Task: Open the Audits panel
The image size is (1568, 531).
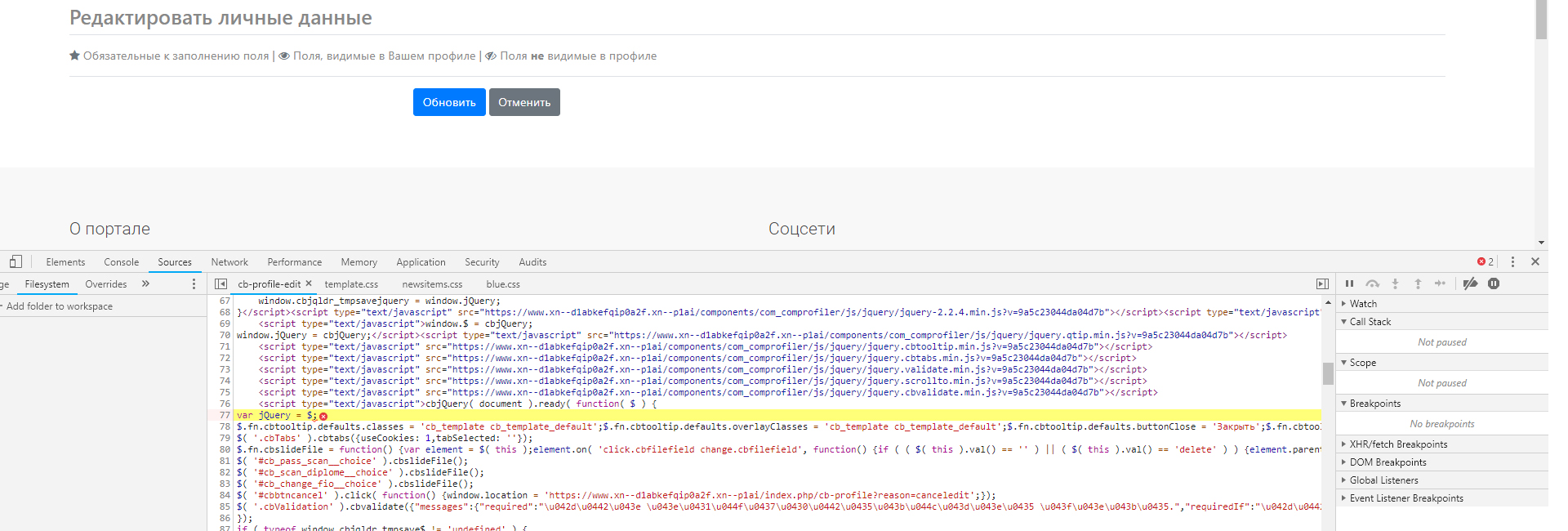Action: (x=532, y=261)
